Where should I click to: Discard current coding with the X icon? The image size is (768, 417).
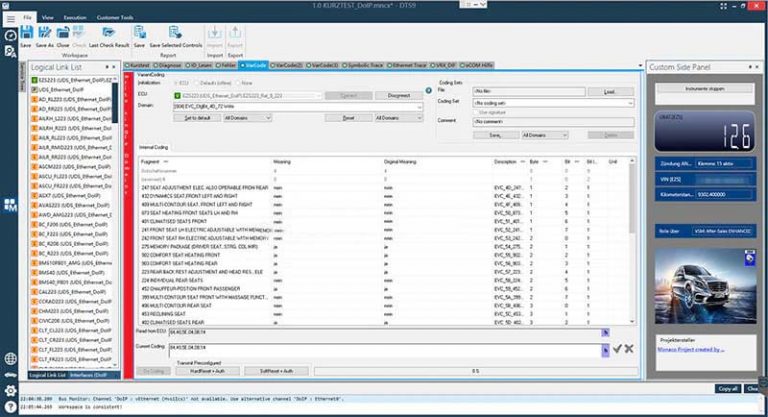point(629,347)
